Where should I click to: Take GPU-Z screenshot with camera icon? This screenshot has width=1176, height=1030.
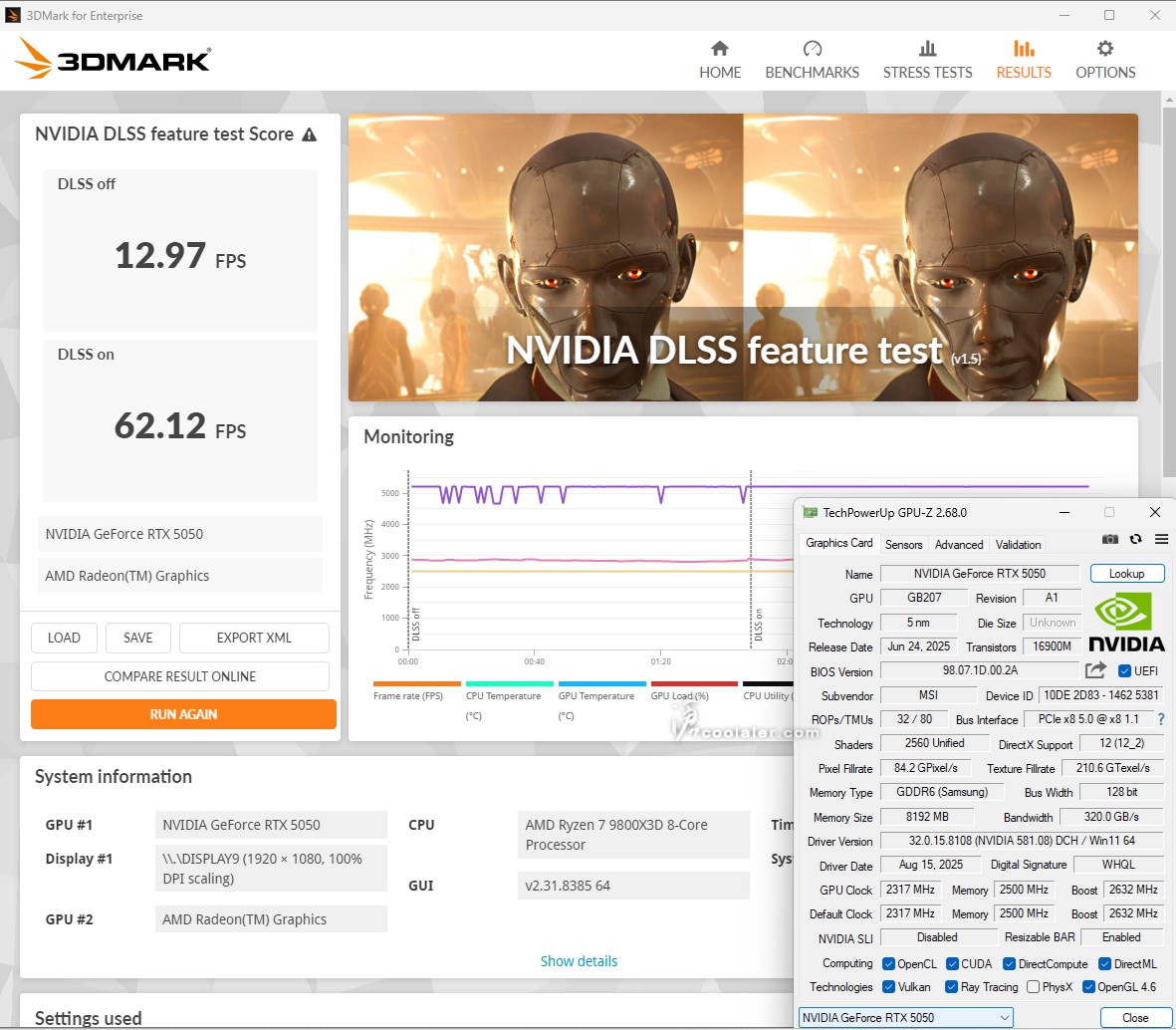1110,539
